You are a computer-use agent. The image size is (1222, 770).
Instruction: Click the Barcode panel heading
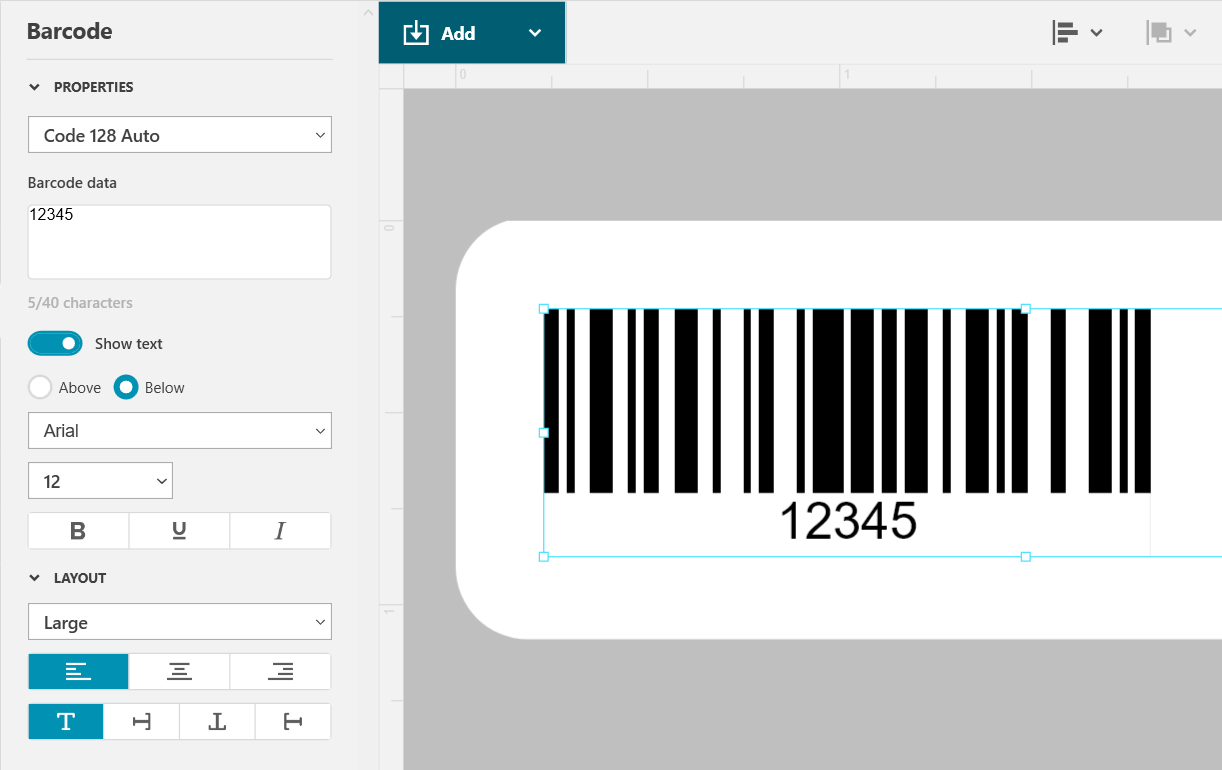pos(69,31)
